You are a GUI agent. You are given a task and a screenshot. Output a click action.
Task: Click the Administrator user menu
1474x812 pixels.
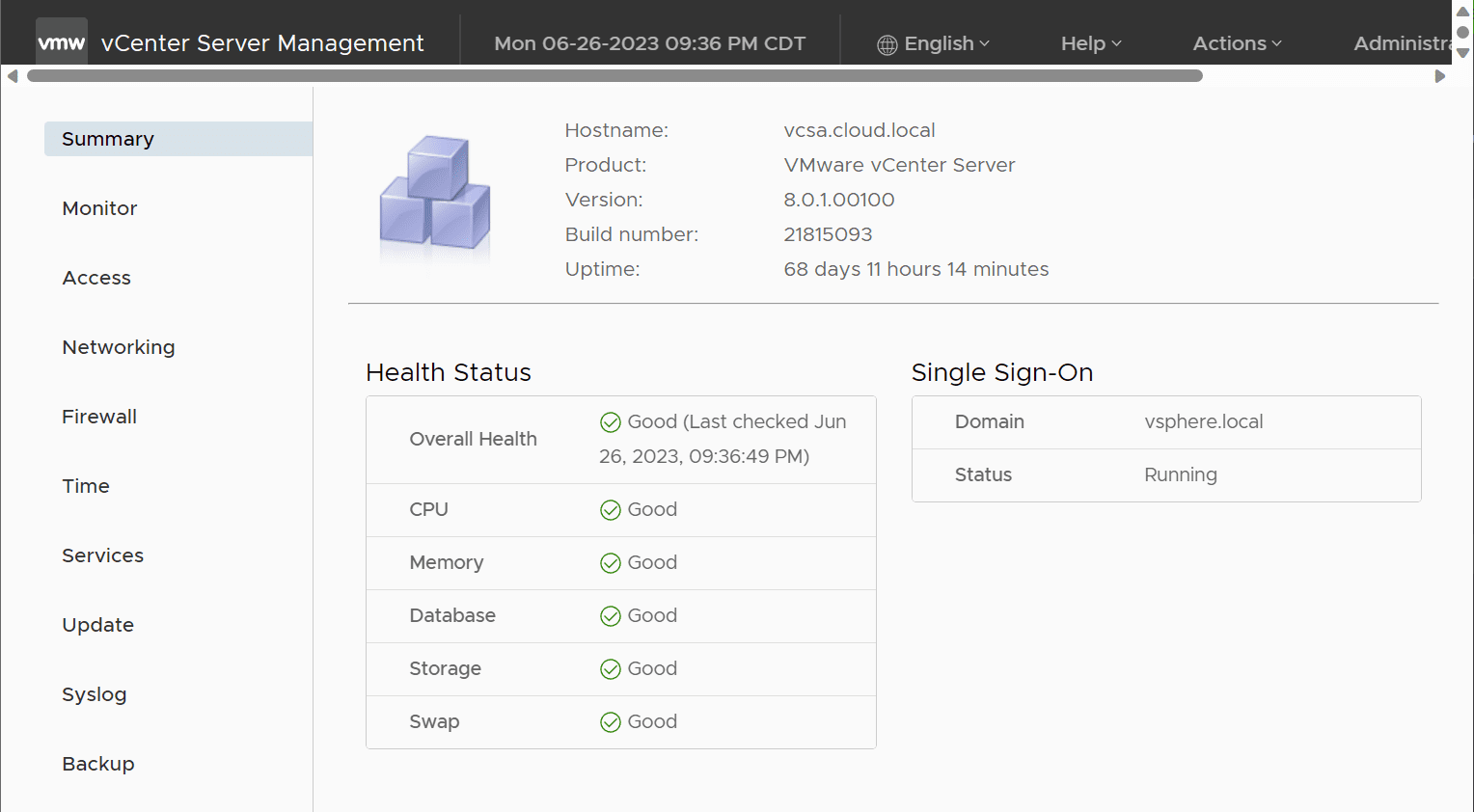1402,43
